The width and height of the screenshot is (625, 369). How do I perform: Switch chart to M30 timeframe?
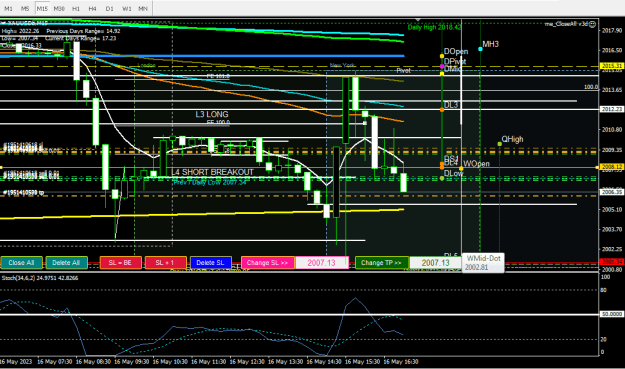(x=59, y=8)
